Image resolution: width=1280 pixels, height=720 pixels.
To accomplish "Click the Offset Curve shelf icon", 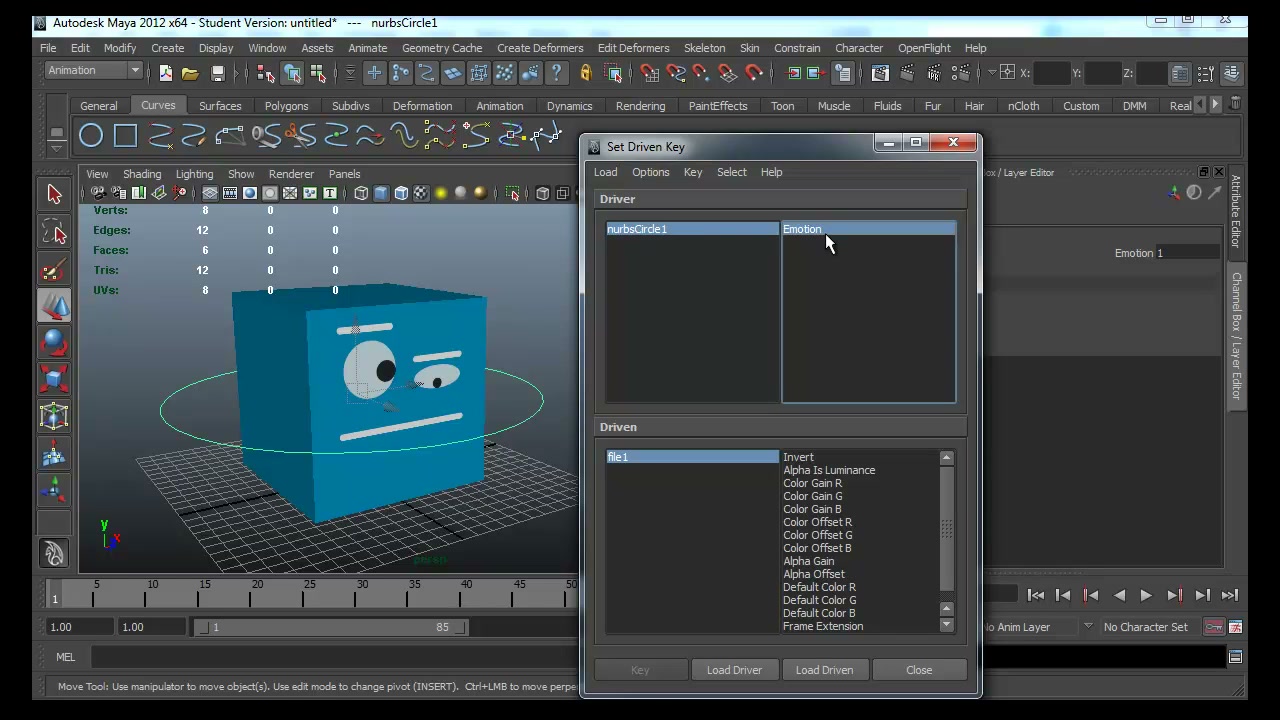I will click(404, 135).
